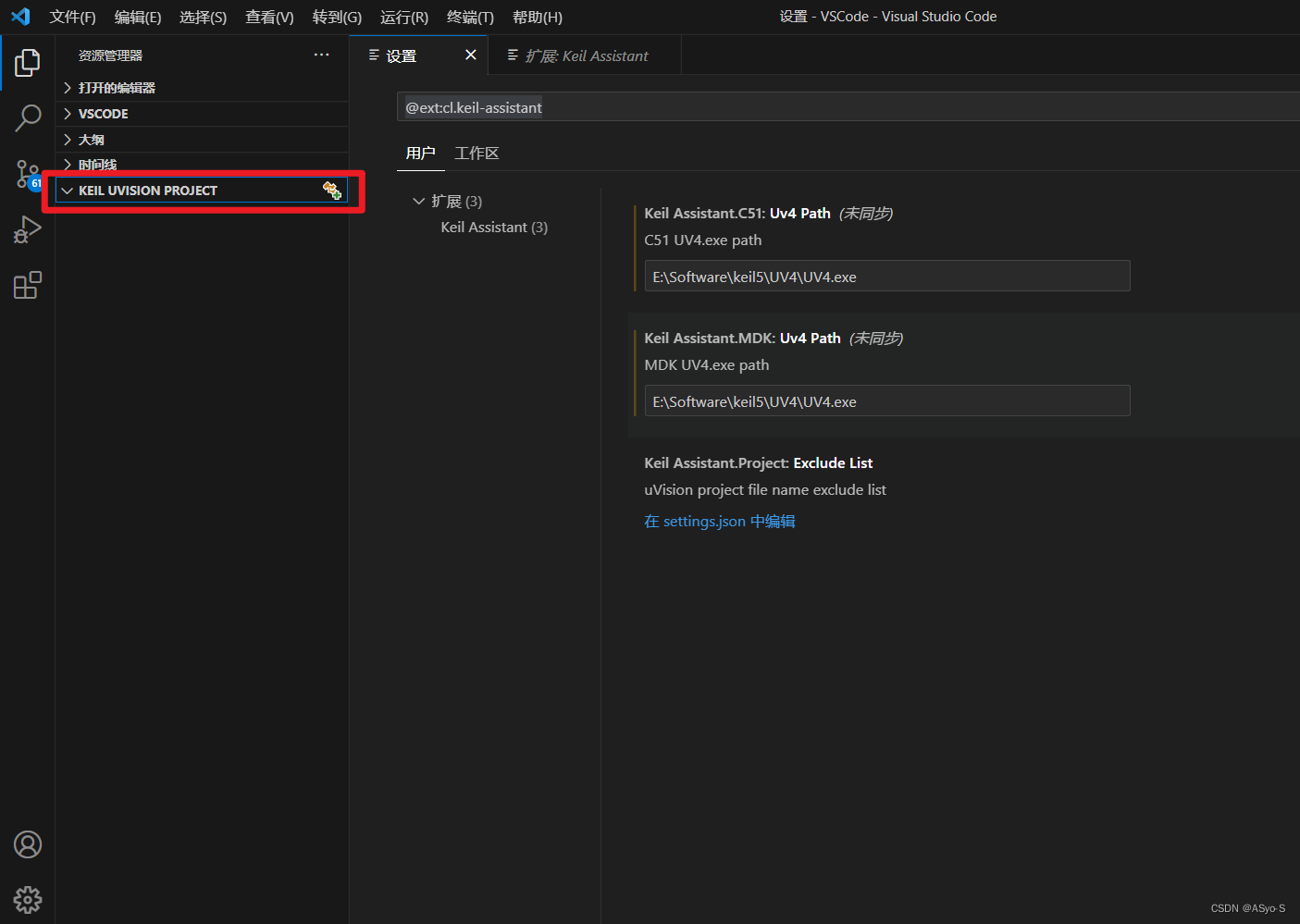Viewport: 1300px width, 924px height.
Task: Click the open Keil project icon
Action: (x=332, y=191)
